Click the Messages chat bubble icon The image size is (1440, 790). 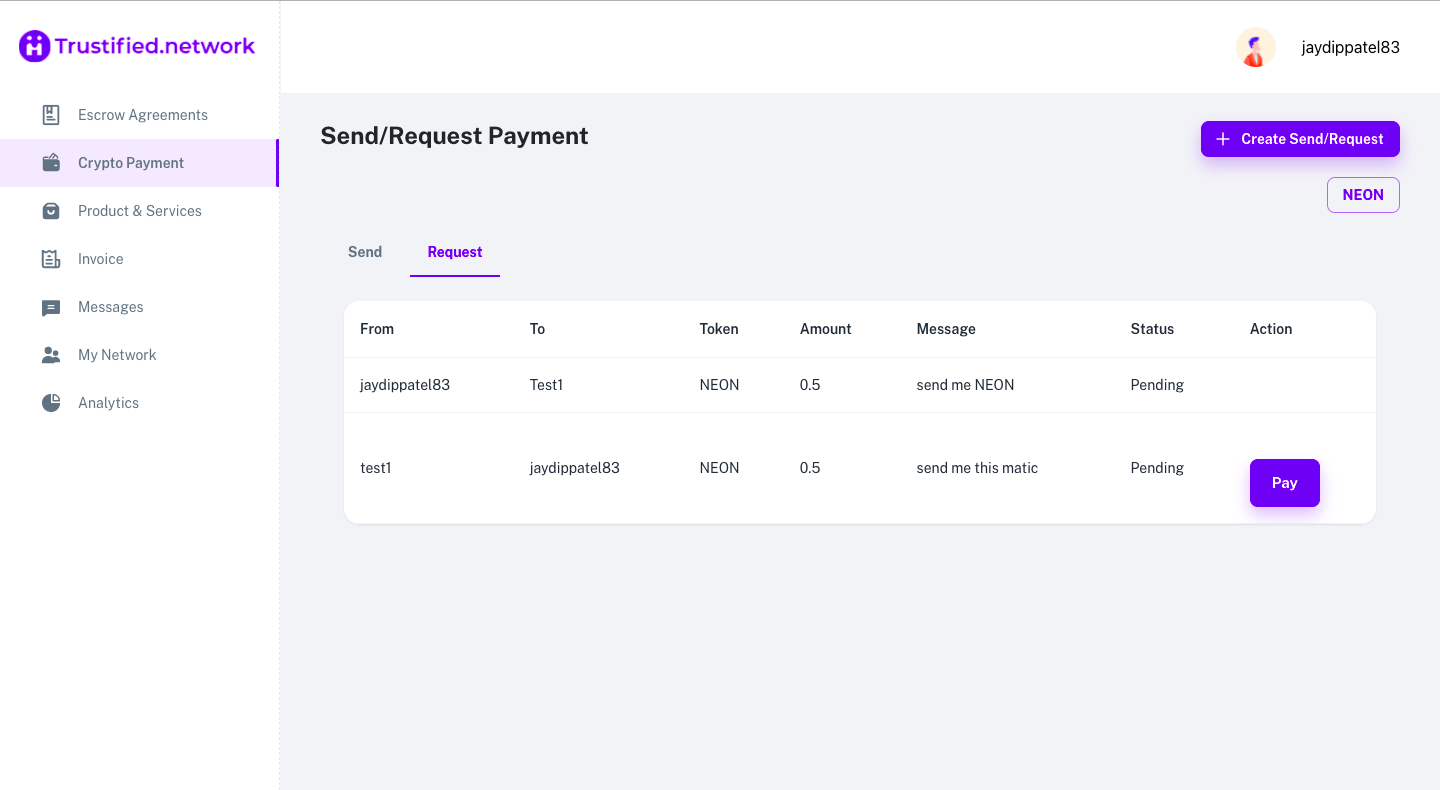point(51,308)
